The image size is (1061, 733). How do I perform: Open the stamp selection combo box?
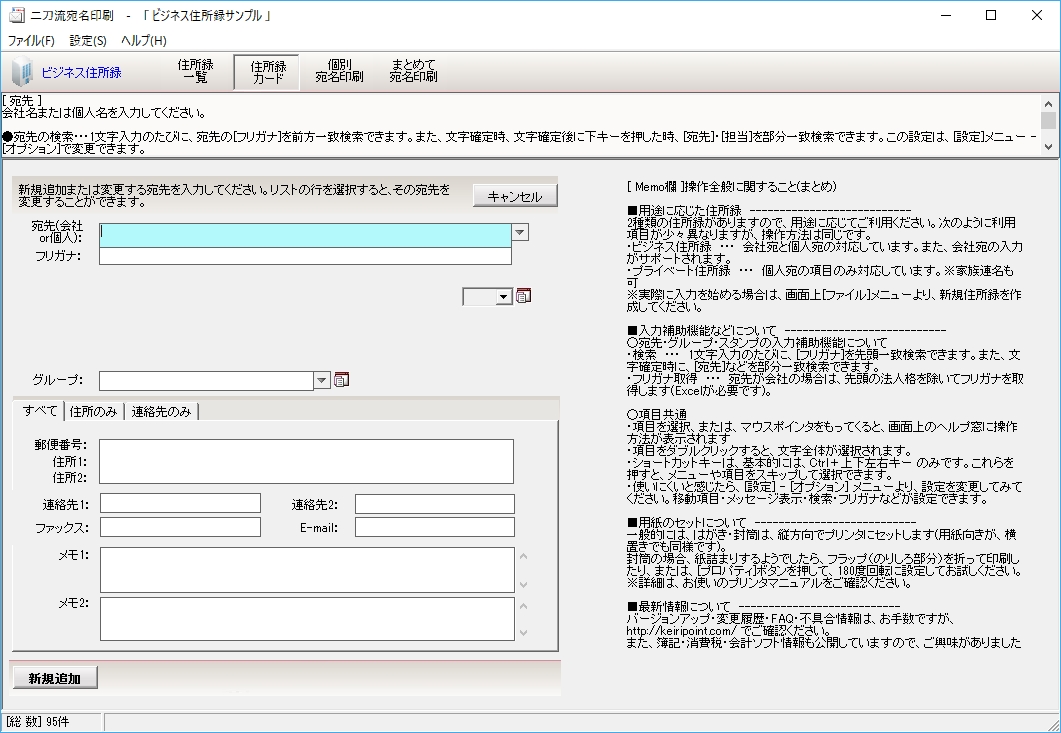(x=503, y=296)
